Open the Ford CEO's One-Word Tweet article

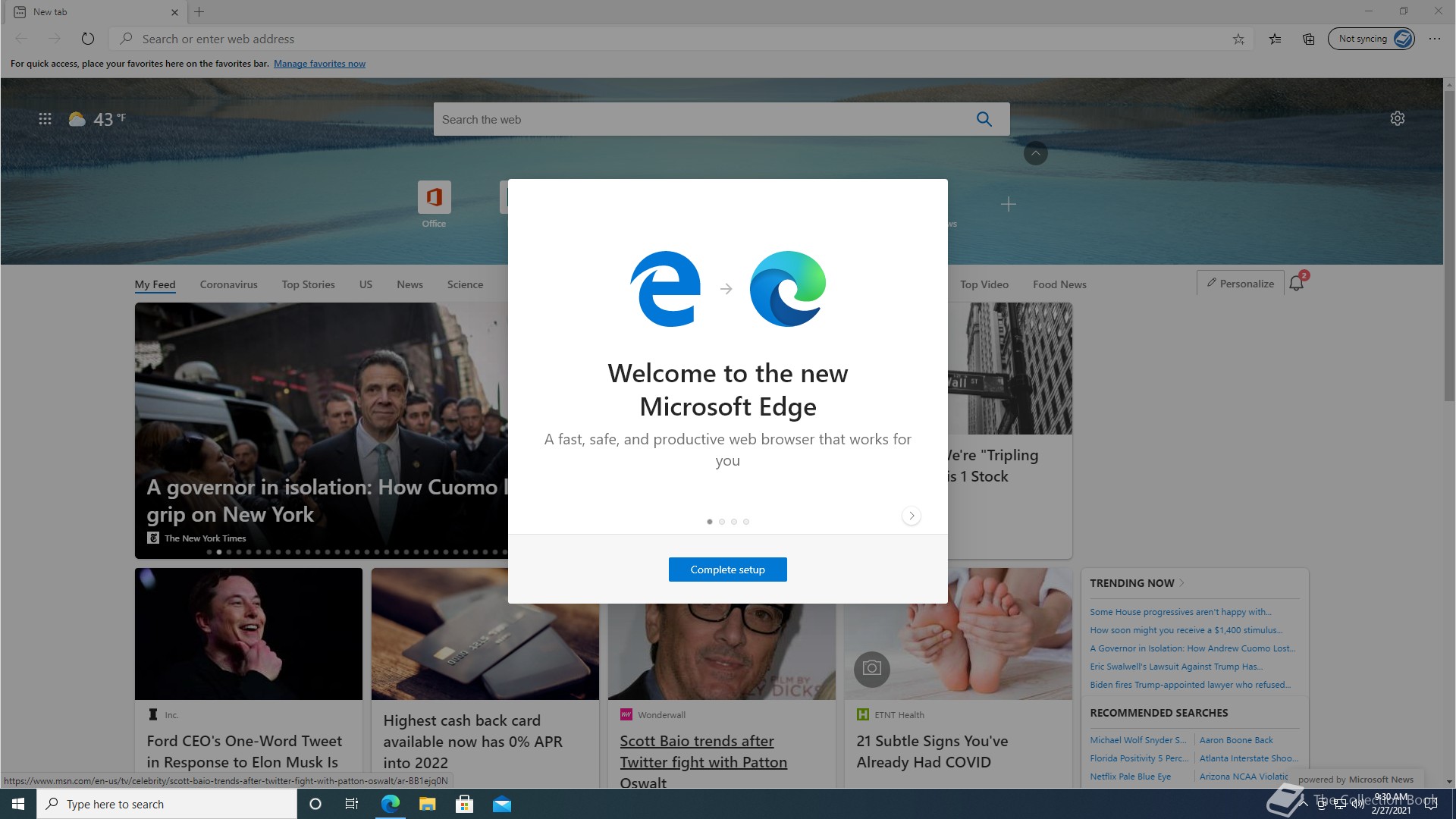click(x=244, y=752)
